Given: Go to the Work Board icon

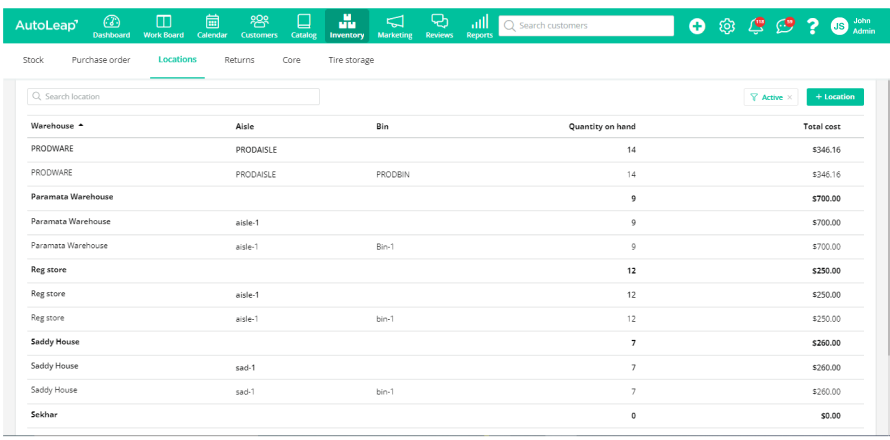Looking at the screenshot, I should (x=163, y=22).
